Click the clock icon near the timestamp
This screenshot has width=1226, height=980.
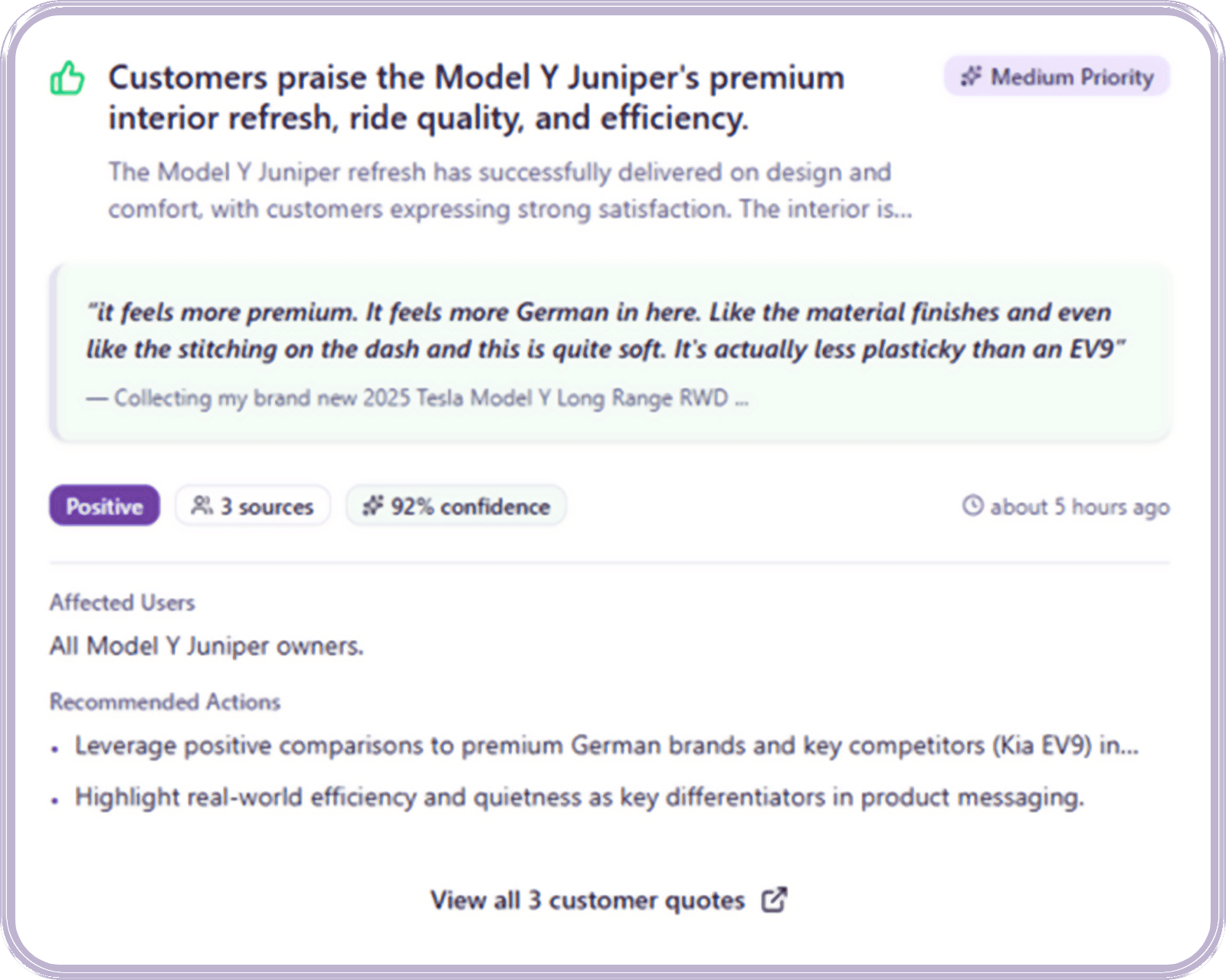tap(972, 506)
